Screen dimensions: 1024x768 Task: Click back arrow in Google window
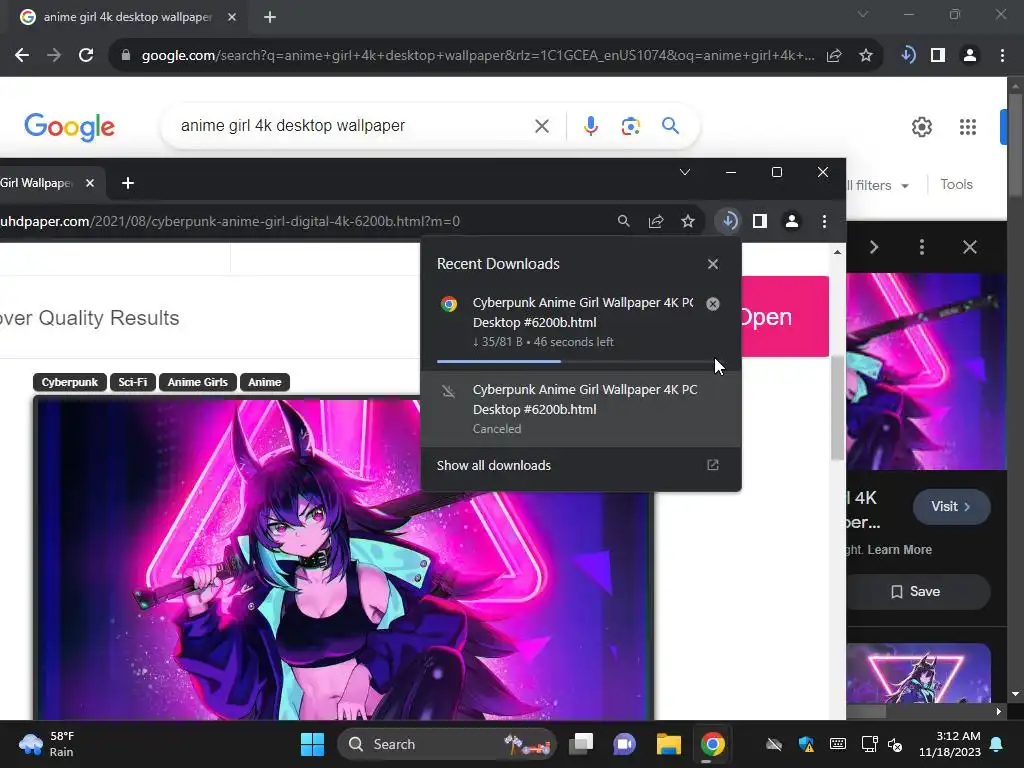pyautogui.click(x=22, y=56)
